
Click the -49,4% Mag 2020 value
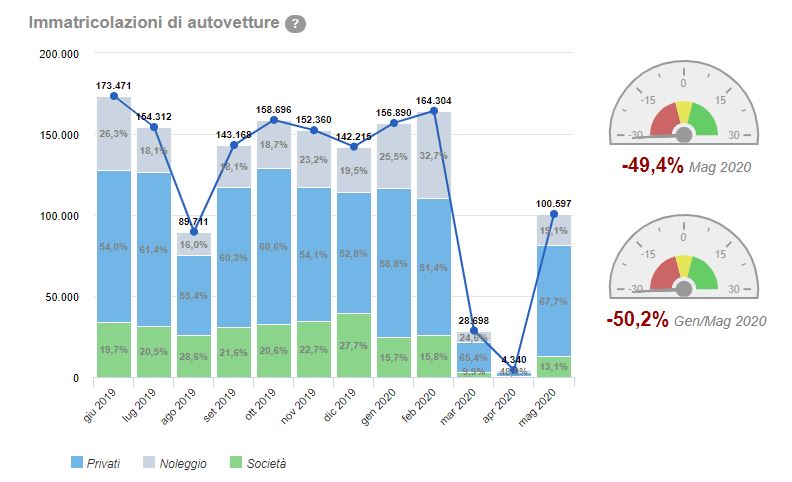(652, 166)
